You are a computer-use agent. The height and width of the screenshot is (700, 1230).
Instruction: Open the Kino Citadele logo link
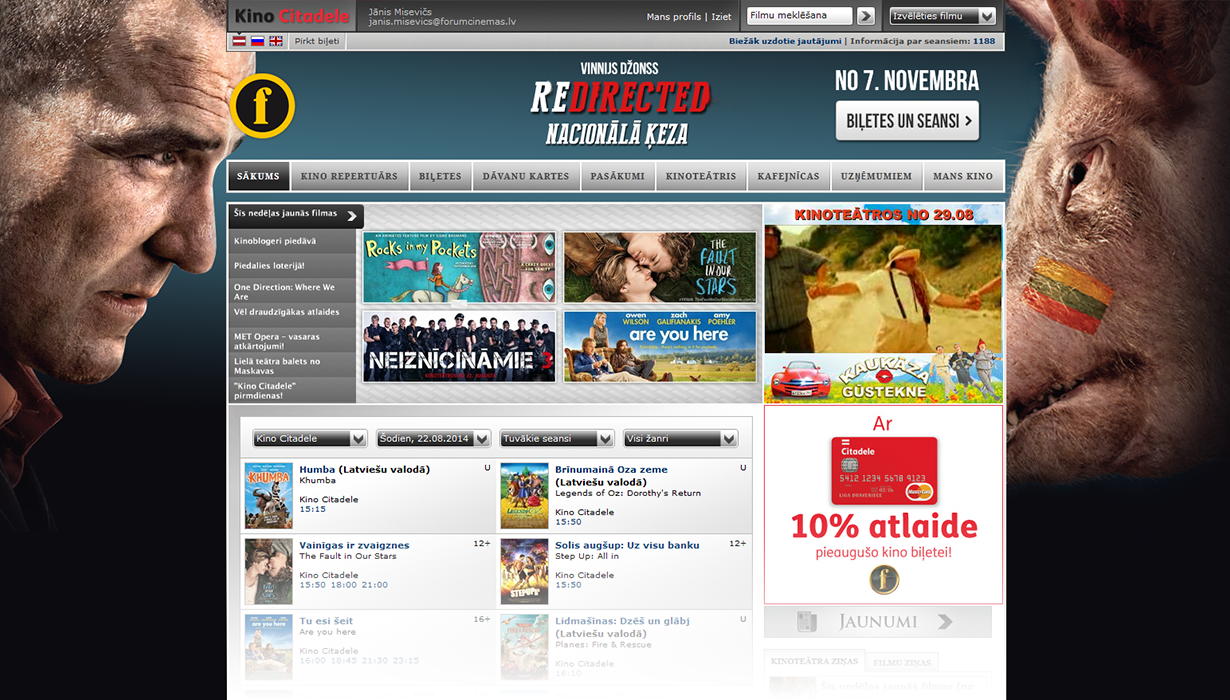pyautogui.click(x=292, y=16)
